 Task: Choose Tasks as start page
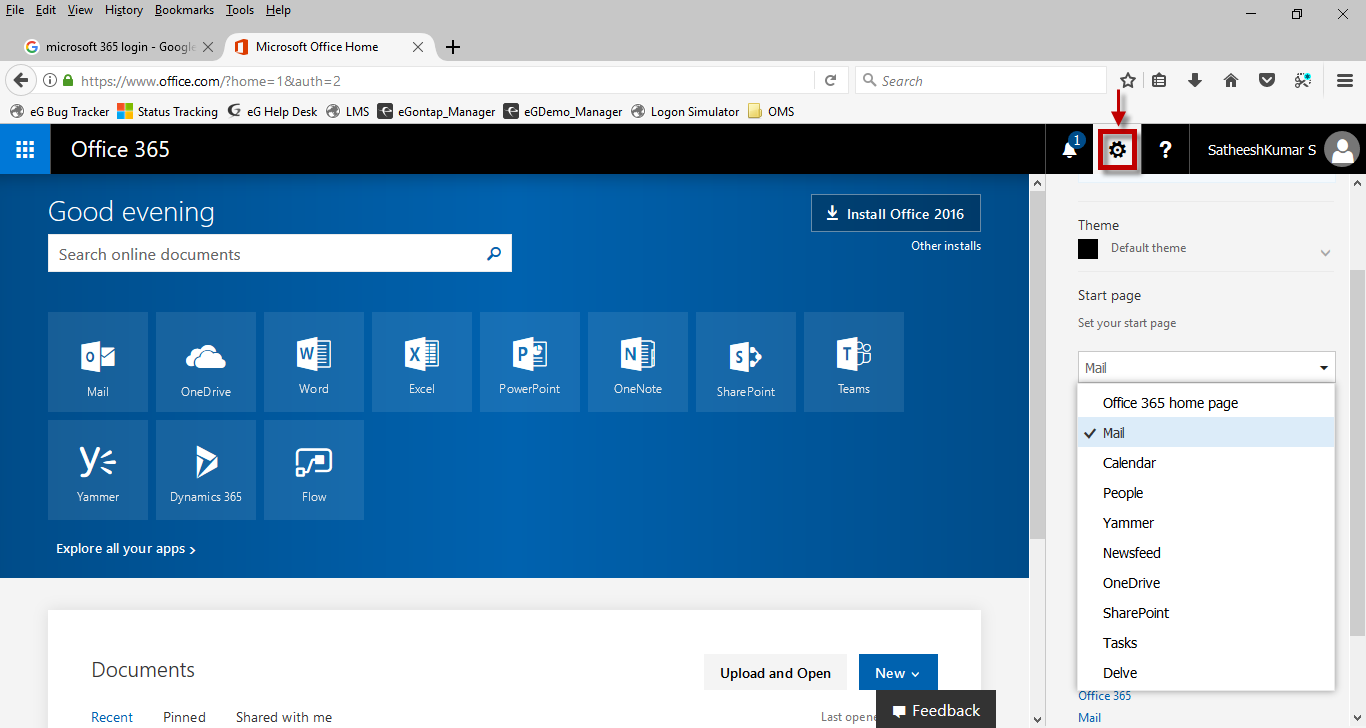[1206, 643]
